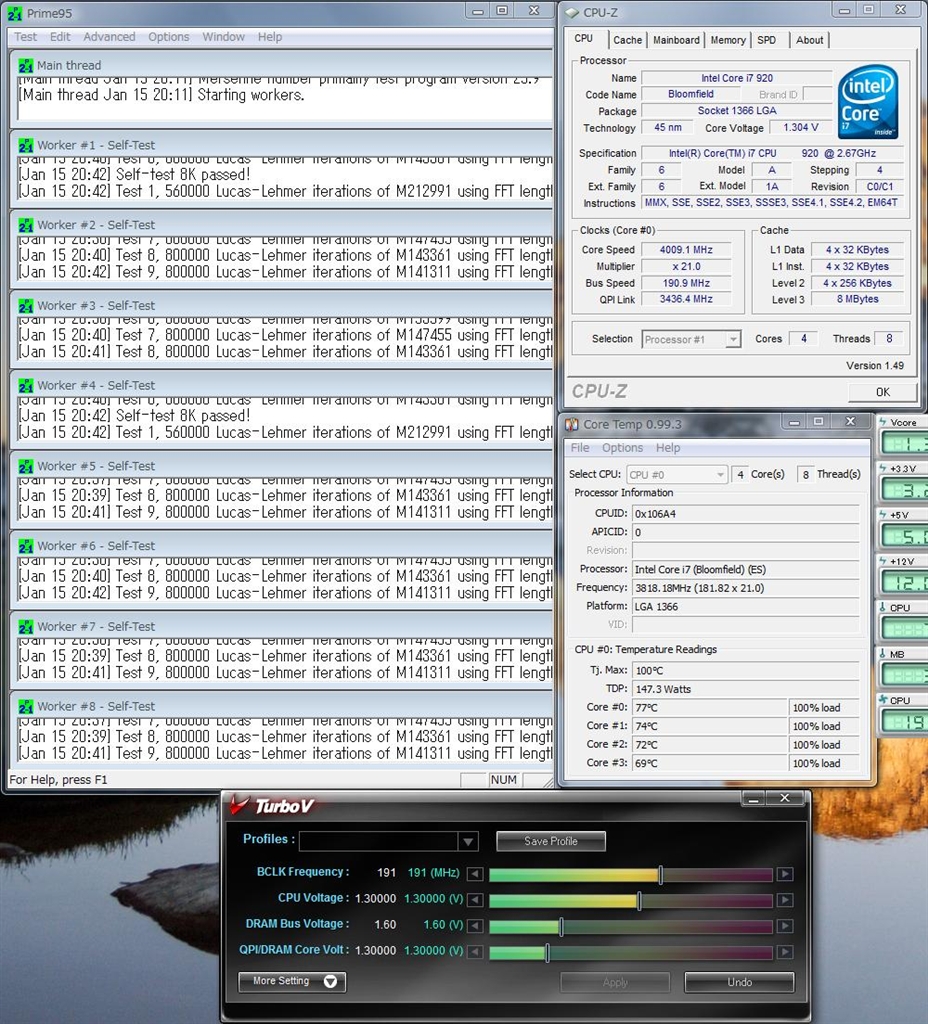Open the Prime95 Window menu

pos(223,37)
